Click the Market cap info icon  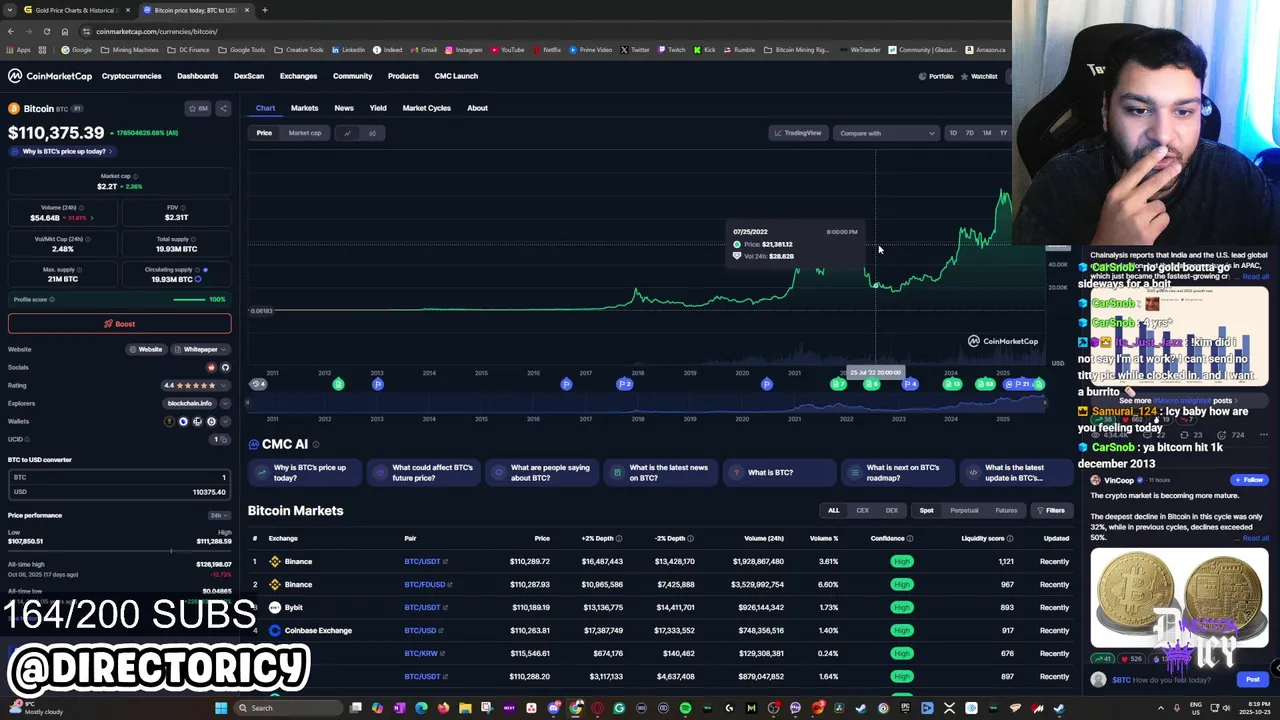click(x=135, y=176)
